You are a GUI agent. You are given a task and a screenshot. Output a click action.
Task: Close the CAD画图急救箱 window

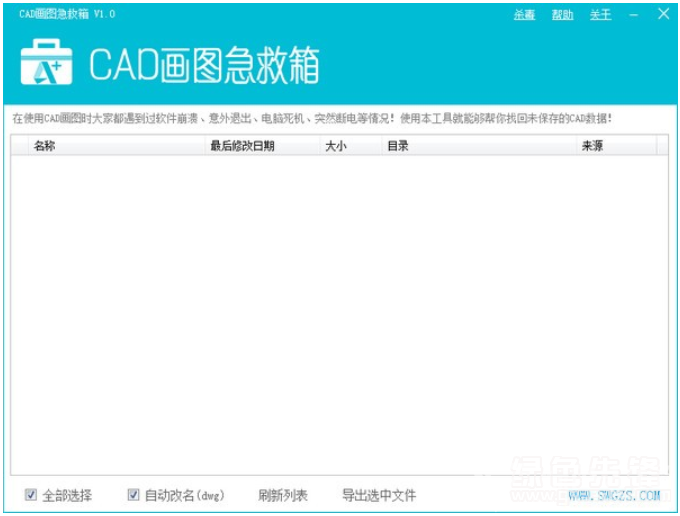664,14
